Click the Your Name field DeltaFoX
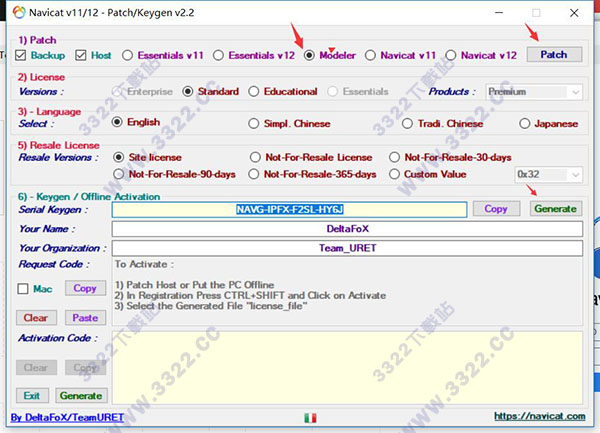600x433 pixels. [x=347, y=229]
